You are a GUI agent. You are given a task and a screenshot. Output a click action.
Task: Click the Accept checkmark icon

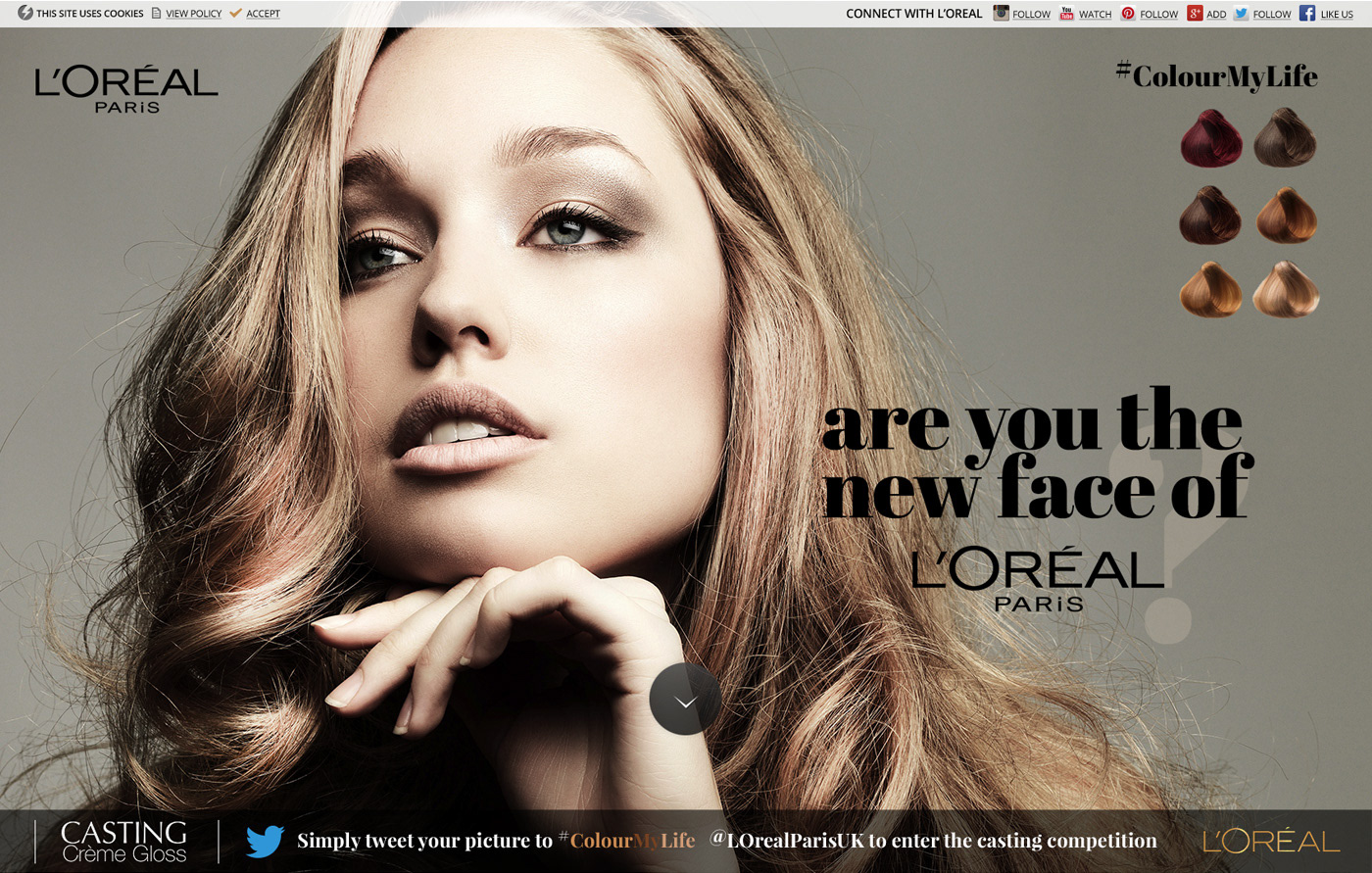(x=235, y=13)
